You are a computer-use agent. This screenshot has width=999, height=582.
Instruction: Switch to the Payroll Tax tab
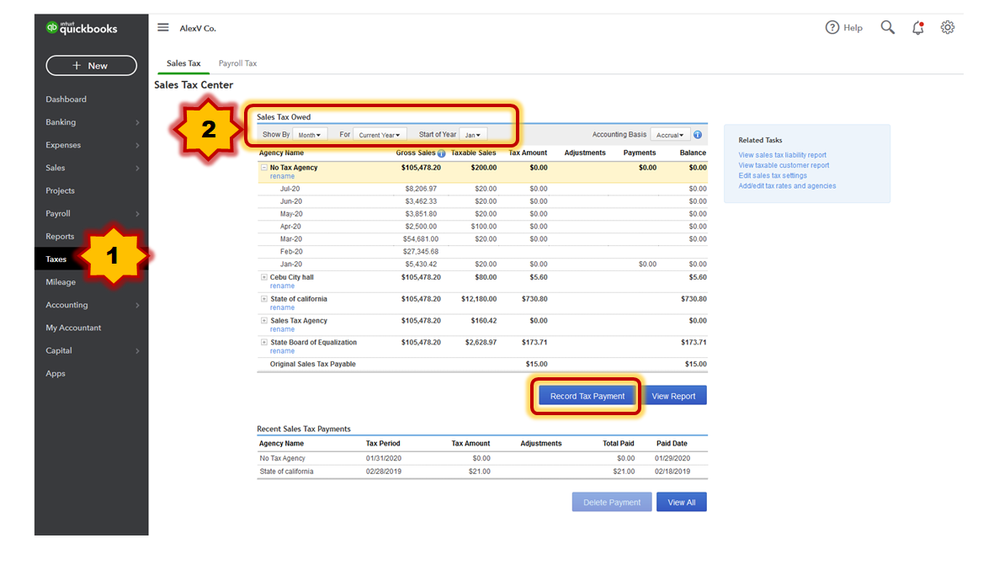pos(238,63)
